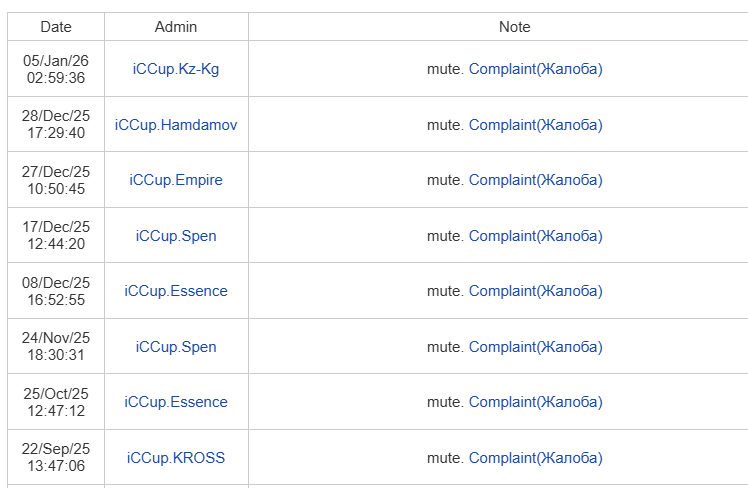Click the Date column header
The height and width of the screenshot is (488, 748).
point(56,27)
